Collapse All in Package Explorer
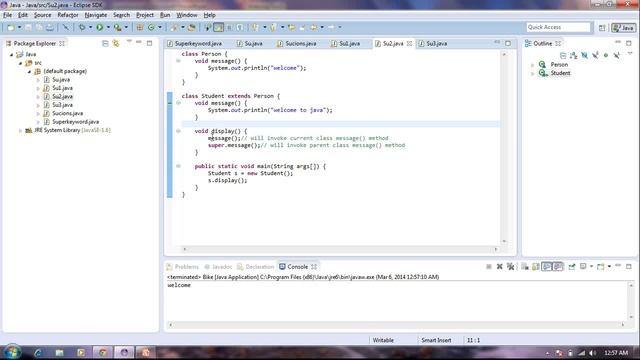 click(105, 43)
